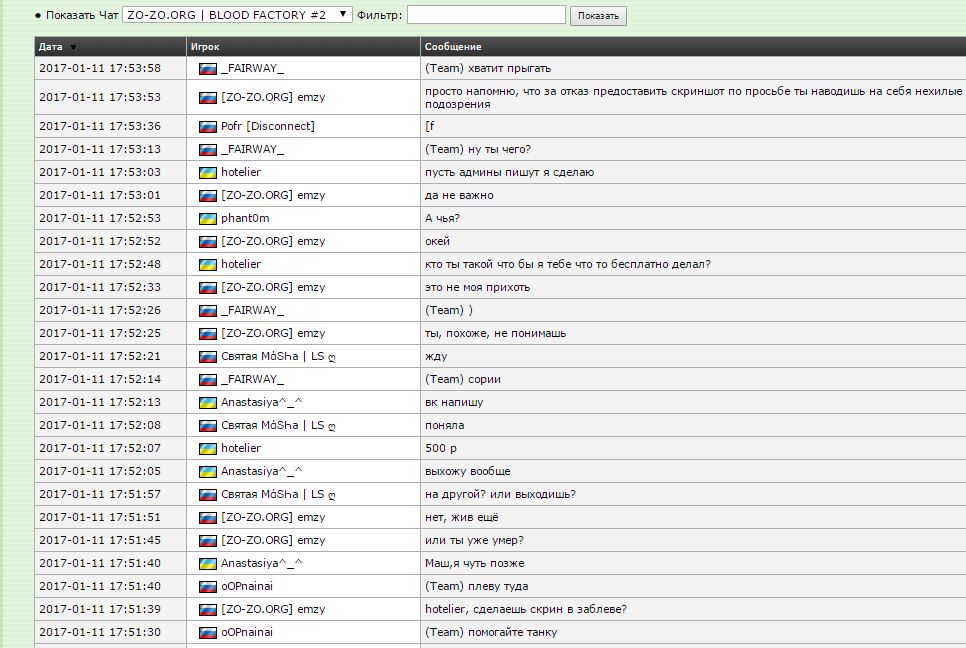Sort by the Игрок column header
The image size is (966, 648).
(x=204, y=47)
